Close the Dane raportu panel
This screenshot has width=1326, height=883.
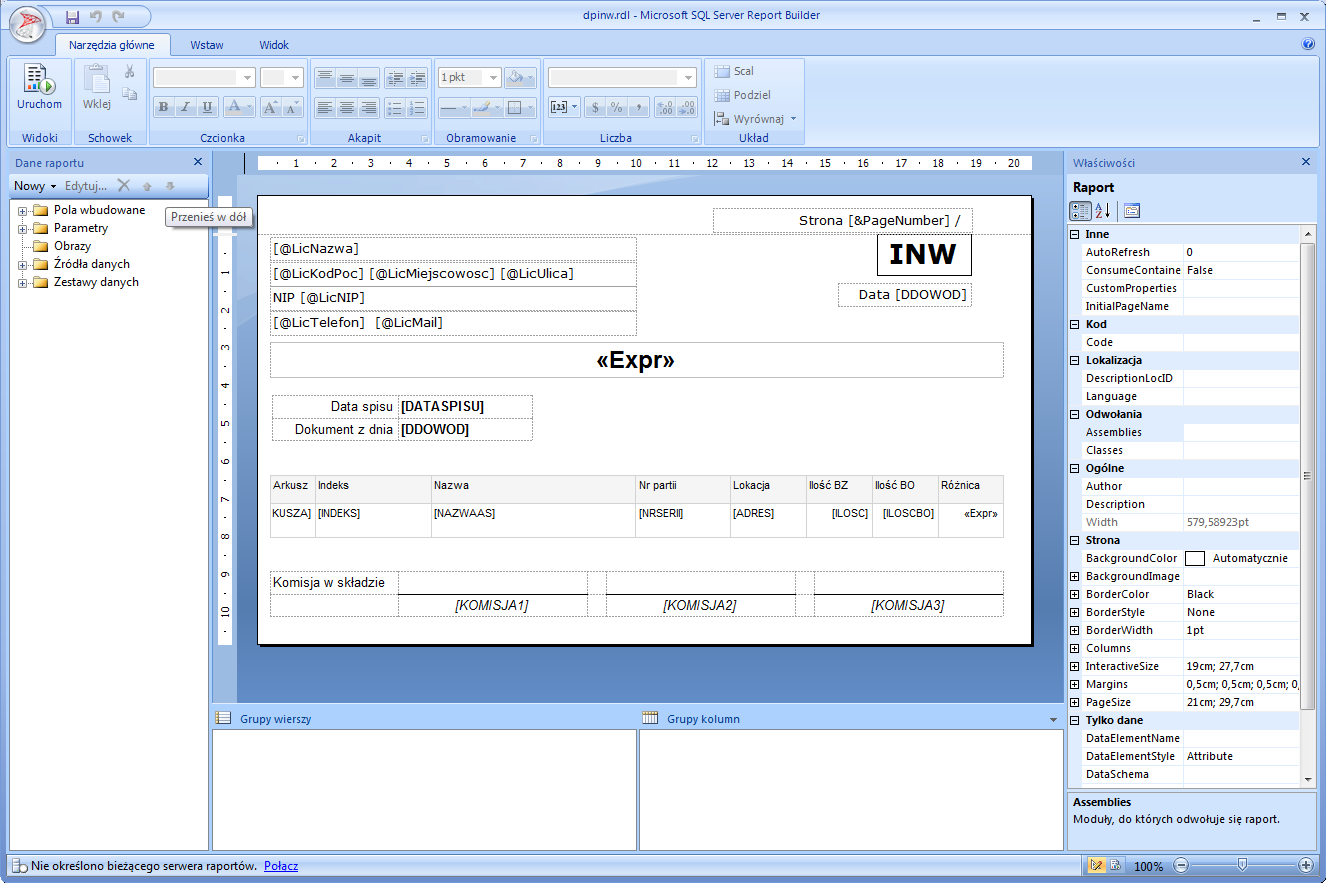(197, 162)
